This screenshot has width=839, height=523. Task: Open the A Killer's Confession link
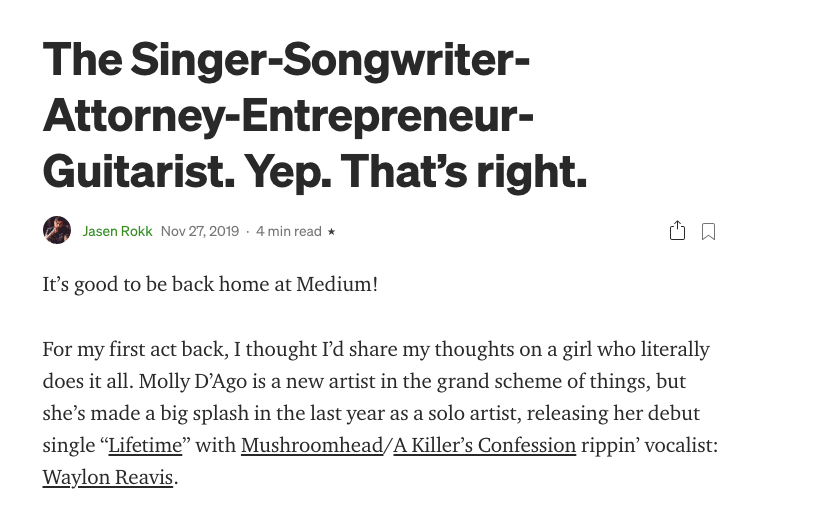pos(484,445)
